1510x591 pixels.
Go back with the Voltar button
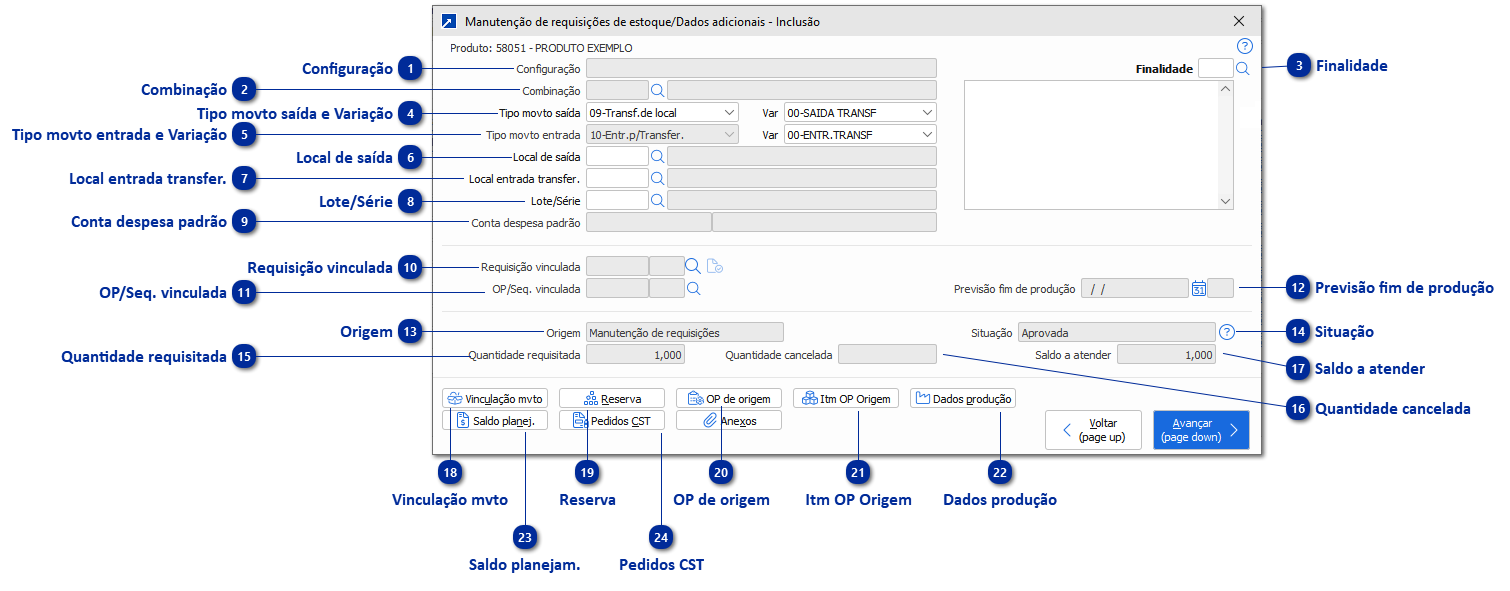(x=1093, y=430)
